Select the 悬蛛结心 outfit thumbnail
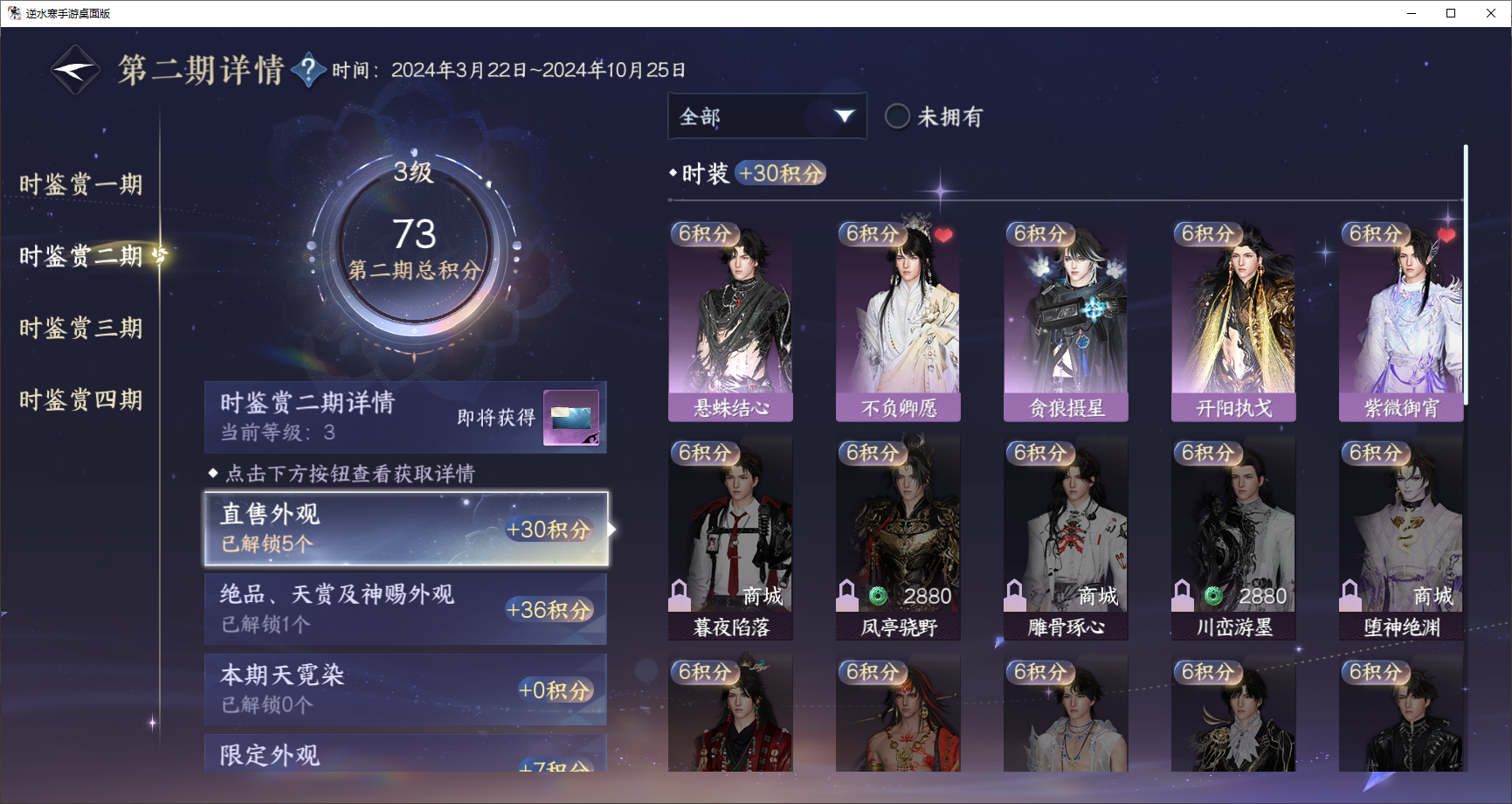The width and height of the screenshot is (1512, 804). [730, 321]
